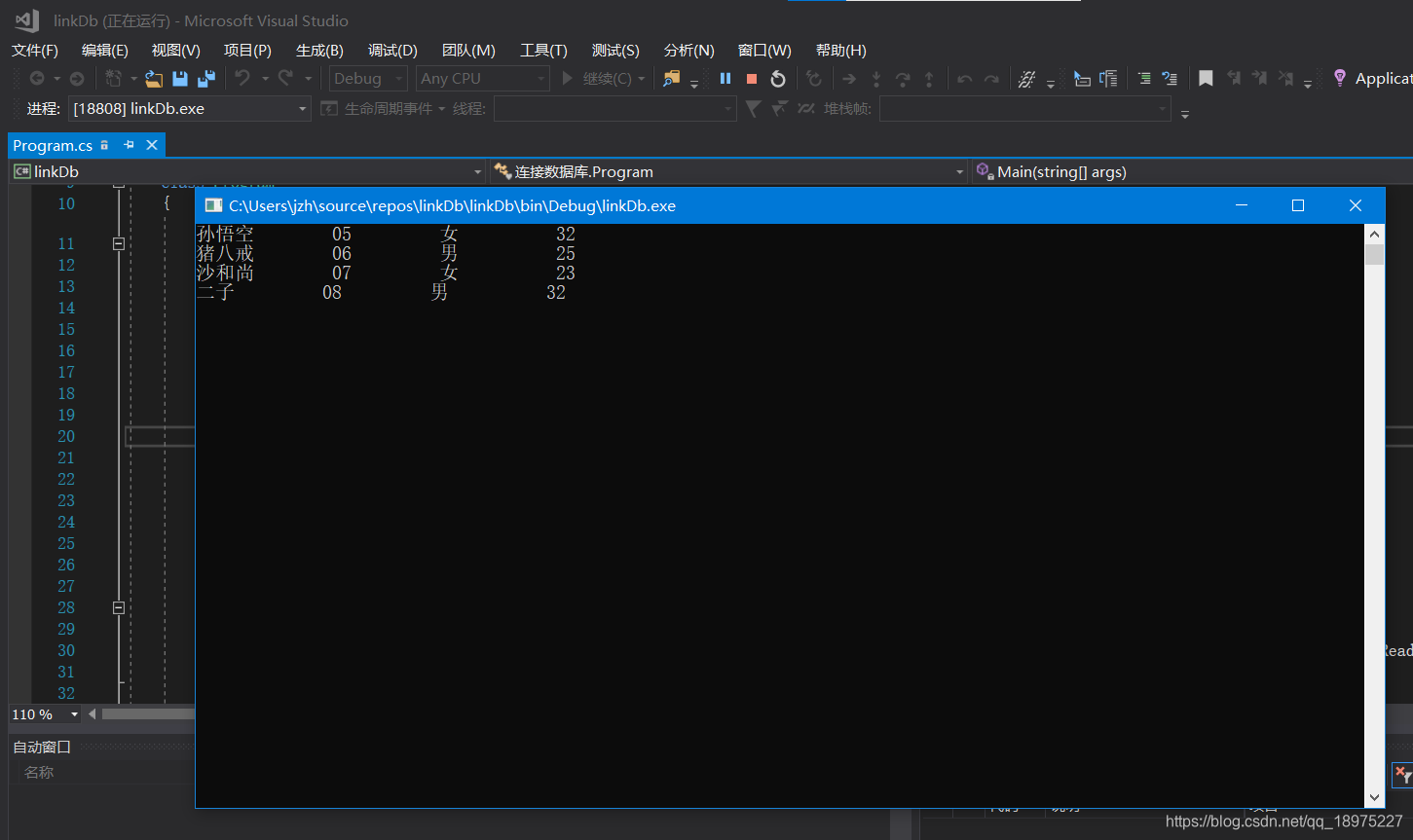Click the Show Next Statement arrow icon
Image resolution: width=1413 pixels, height=840 pixels.
point(849,79)
